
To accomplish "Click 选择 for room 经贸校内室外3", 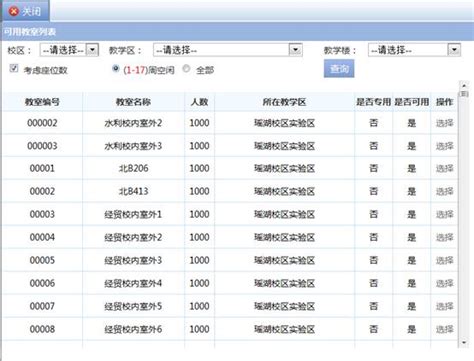I will pyautogui.click(x=444, y=260).
